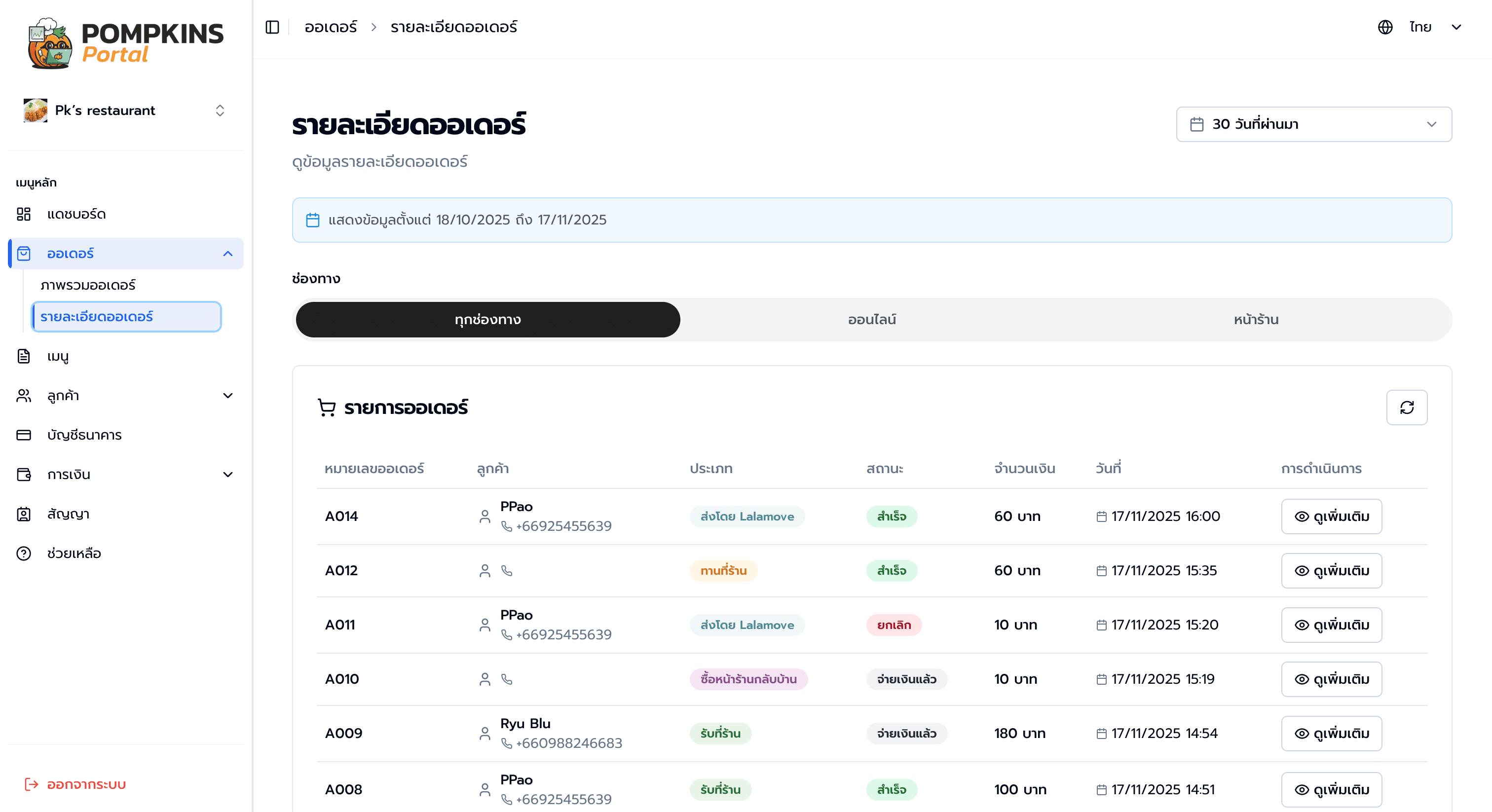This screenshot has width=1492, height=812.
Task: Expand the ลูกค้า sidebar section
Action: [126, 396]
